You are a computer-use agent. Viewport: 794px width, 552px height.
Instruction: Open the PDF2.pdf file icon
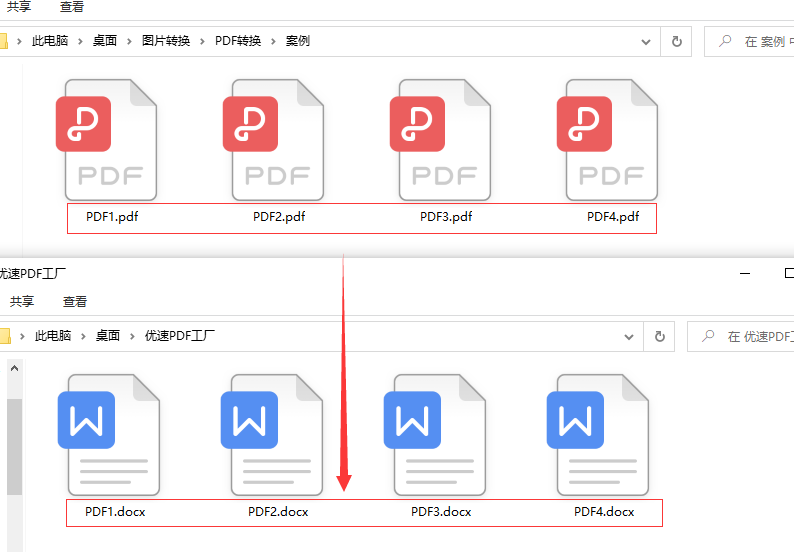(274, 140)
